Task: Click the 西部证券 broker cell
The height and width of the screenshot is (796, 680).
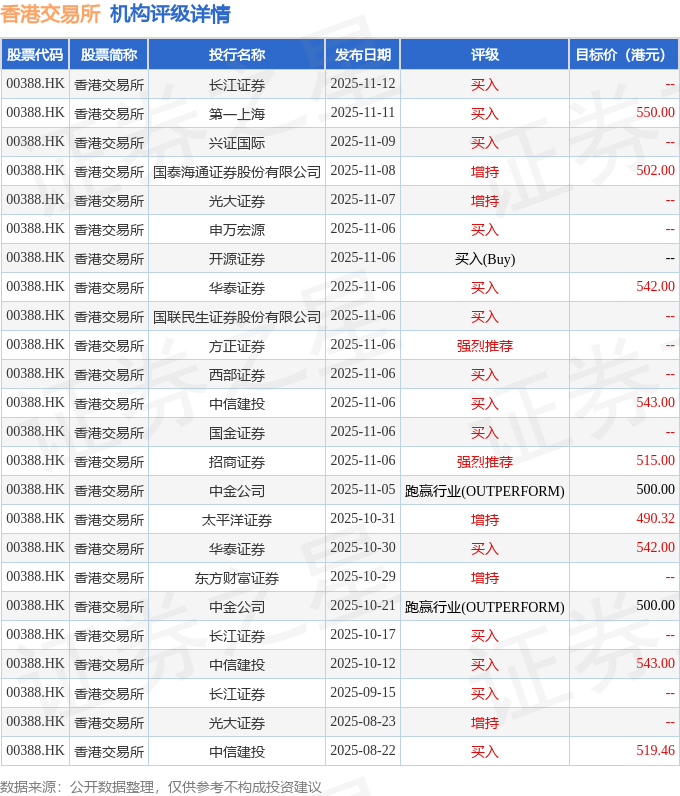Action: pyautogui.click(x=237, y=375)
